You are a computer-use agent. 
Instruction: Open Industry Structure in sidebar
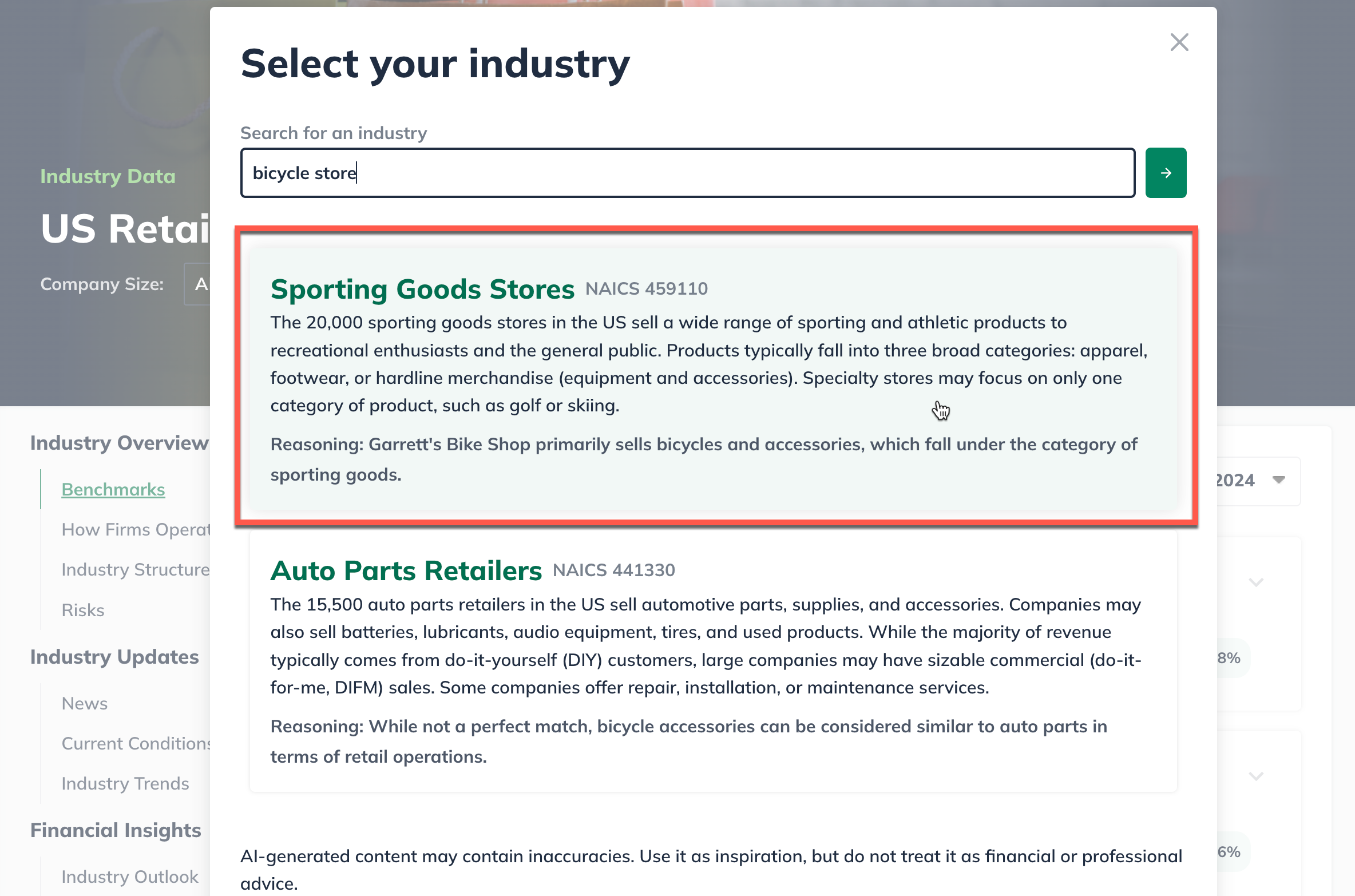coord(136,570)
